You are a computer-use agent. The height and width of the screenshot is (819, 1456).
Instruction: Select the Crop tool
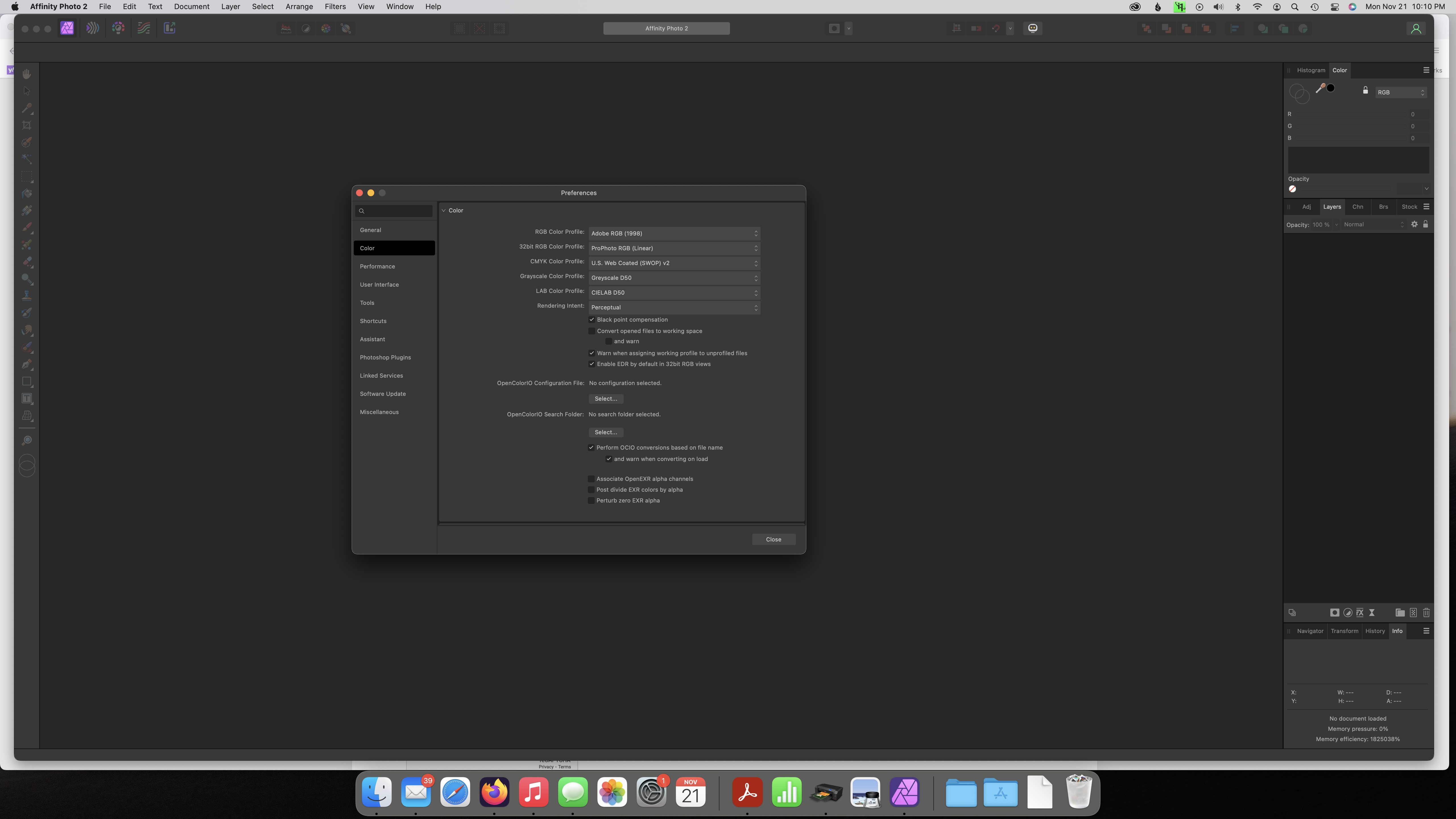coord(26,125)
